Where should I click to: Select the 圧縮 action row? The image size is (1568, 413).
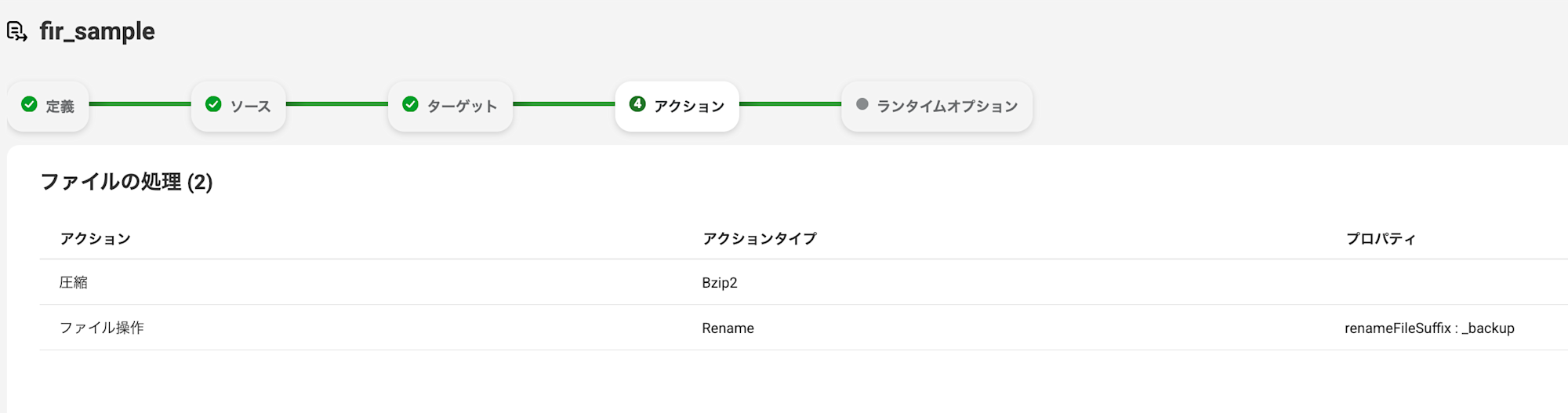pos(74,283)
